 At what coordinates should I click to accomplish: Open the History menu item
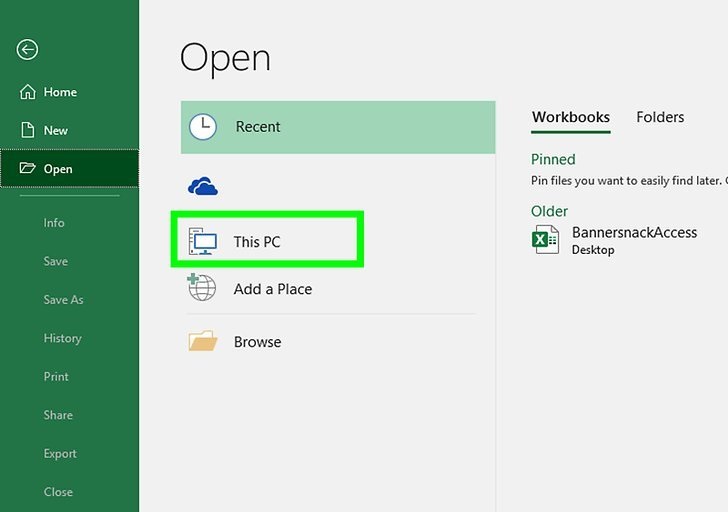point(62,338)
